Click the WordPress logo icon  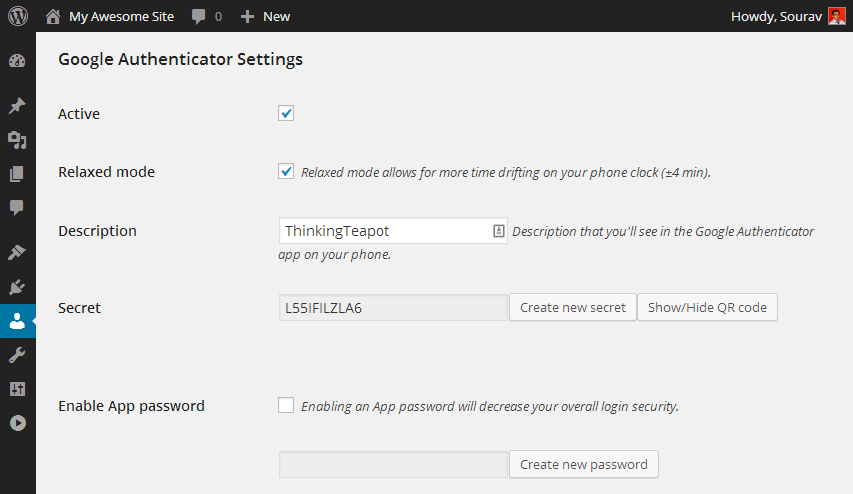click(x=17, y=16)
